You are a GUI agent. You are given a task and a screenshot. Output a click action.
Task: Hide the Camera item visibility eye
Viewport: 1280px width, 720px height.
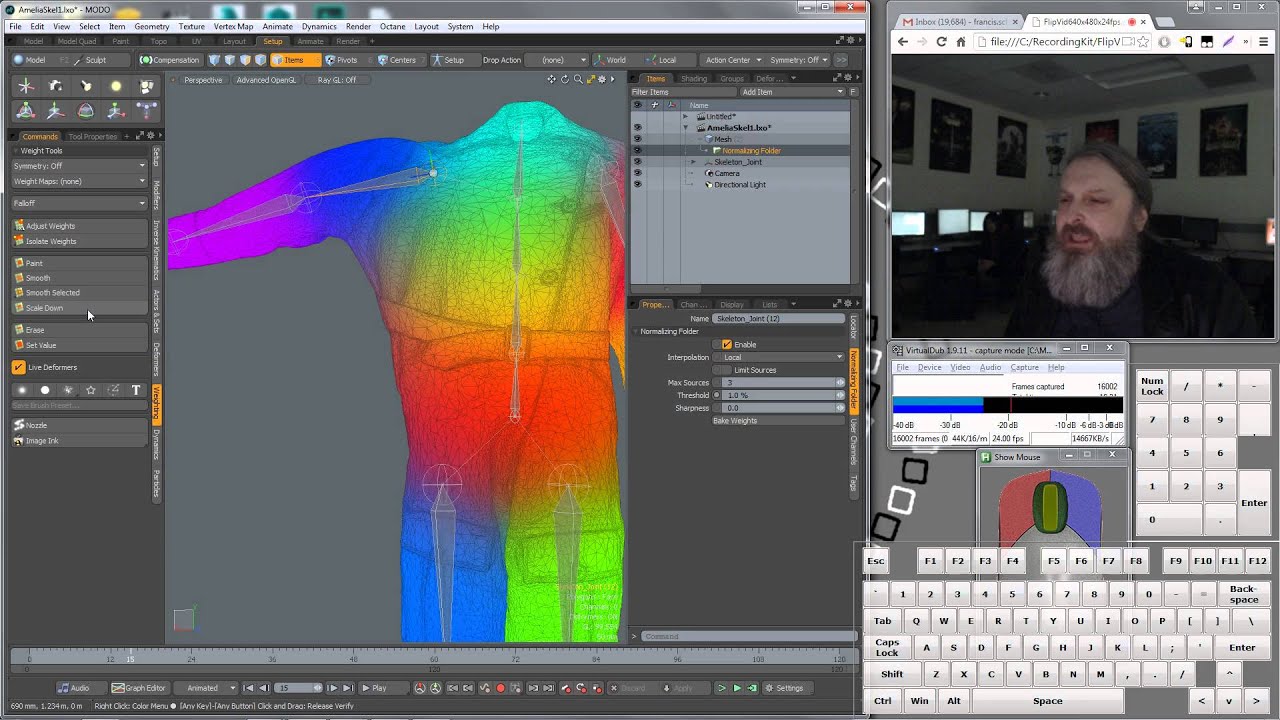(x=637, y=173)
